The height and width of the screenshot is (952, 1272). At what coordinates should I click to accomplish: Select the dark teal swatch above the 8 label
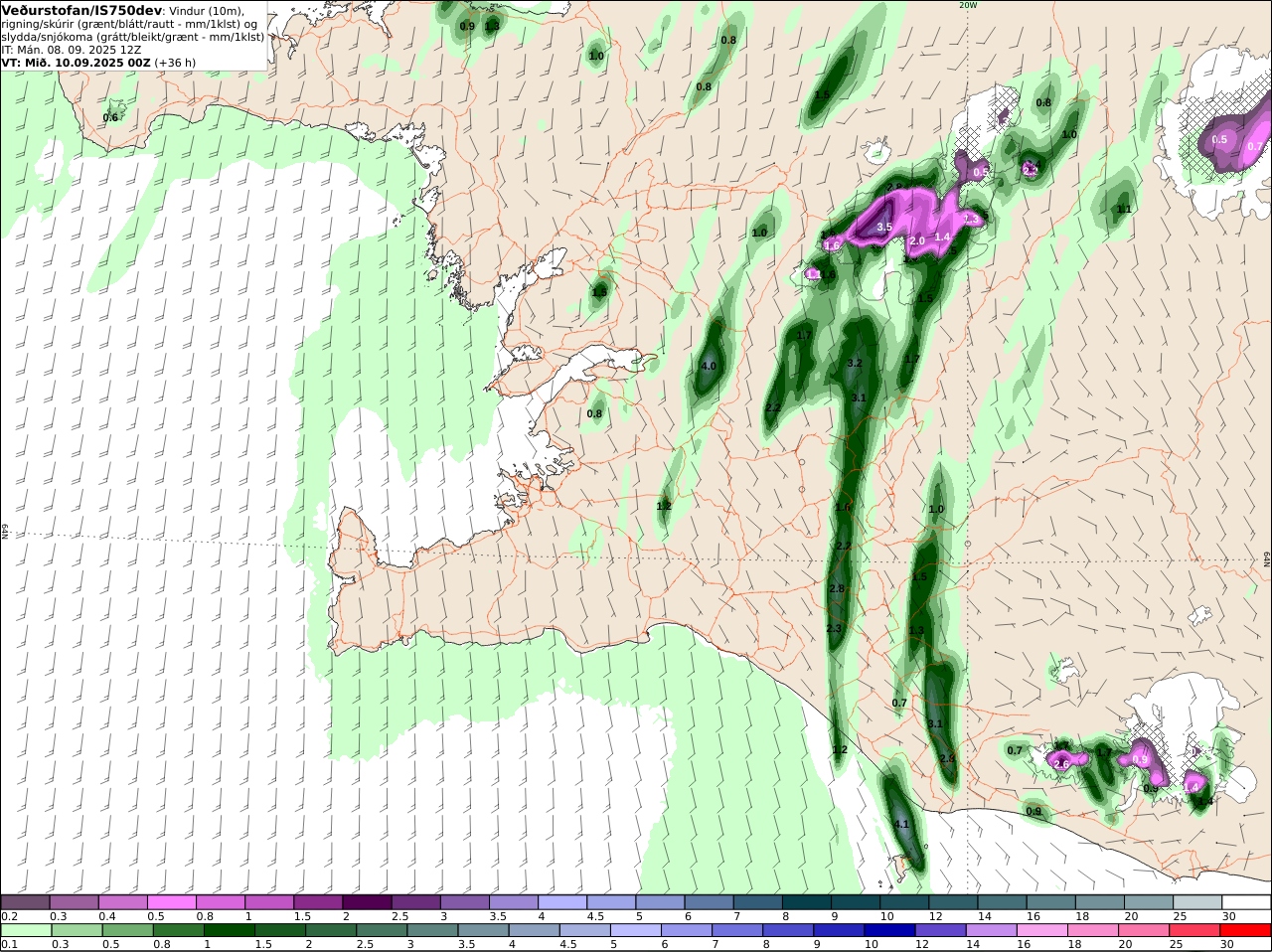[807, 902]
